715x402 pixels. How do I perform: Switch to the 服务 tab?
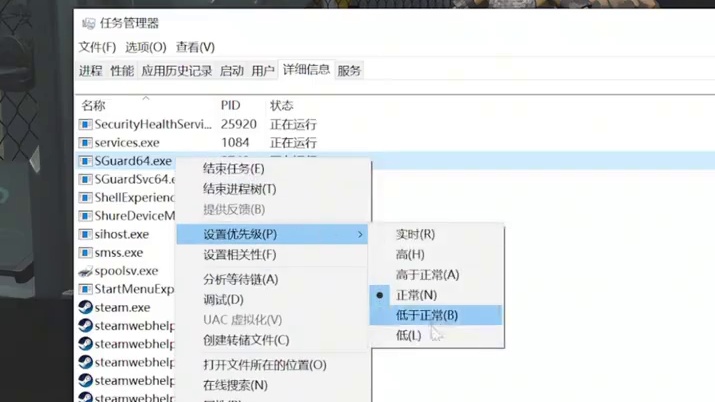(x=349, y=71)
